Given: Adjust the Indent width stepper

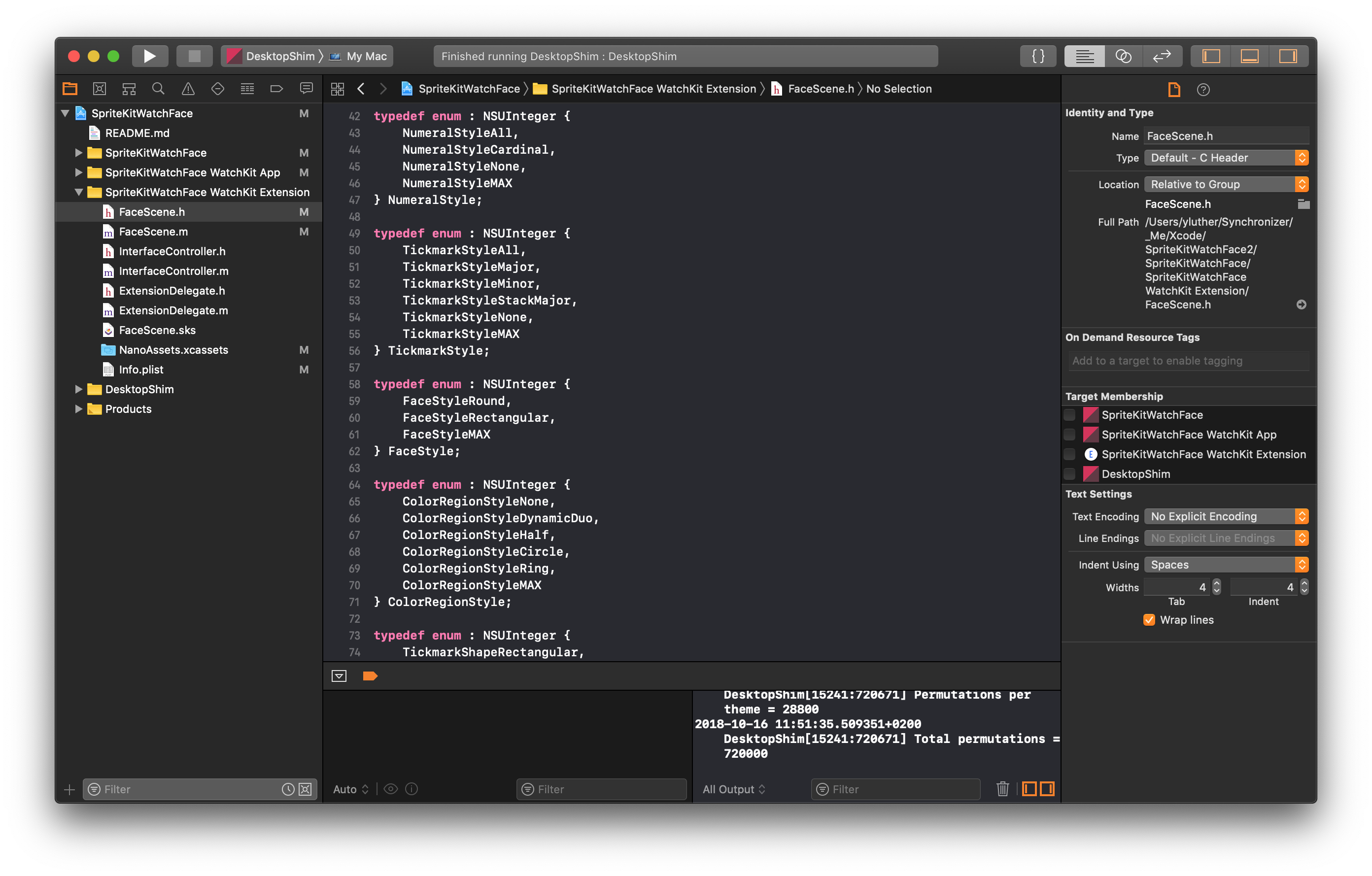Looking at the screenshot, I should [1303, 587].
